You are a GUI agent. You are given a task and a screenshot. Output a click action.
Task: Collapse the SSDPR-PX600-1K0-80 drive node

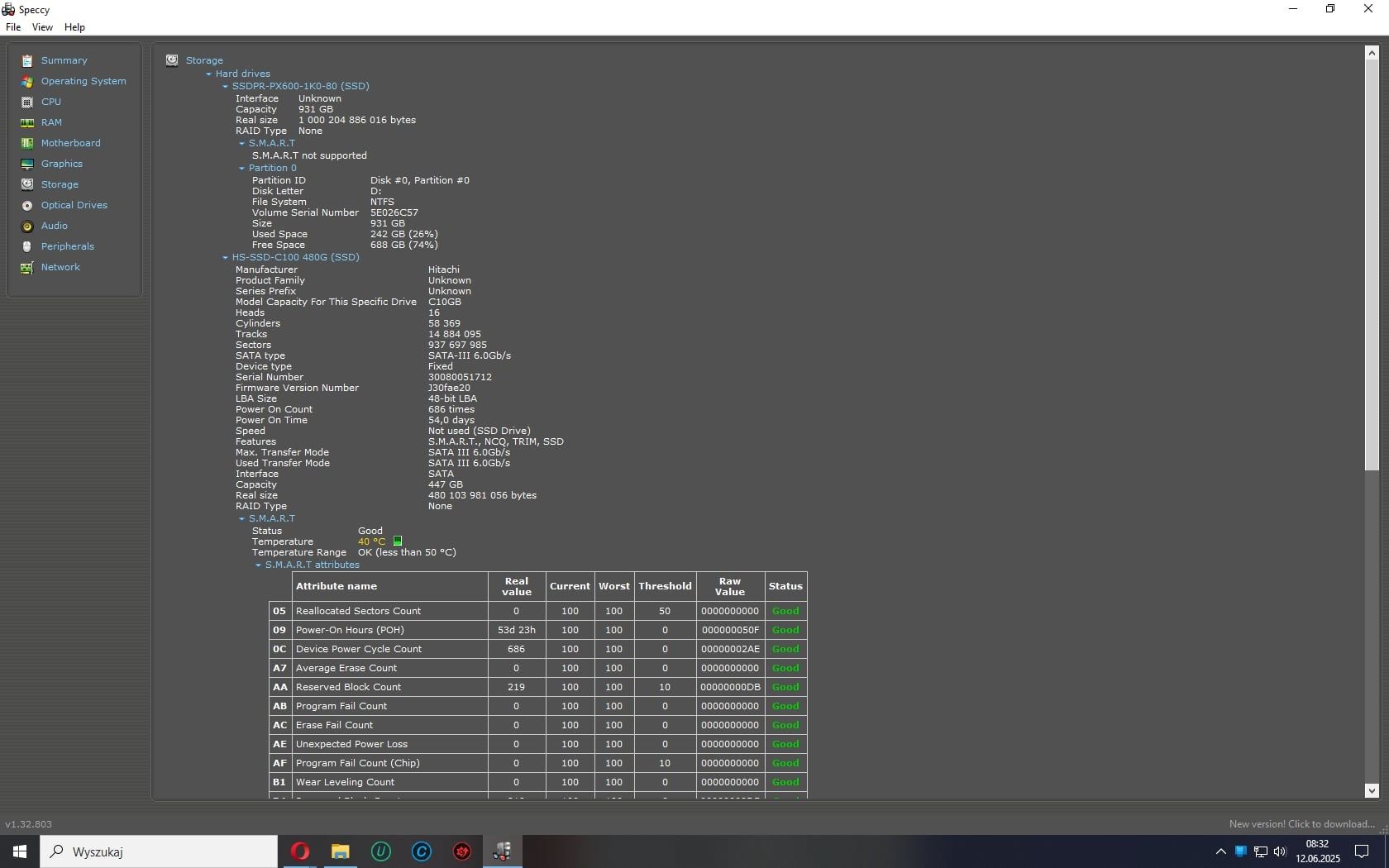tap(226, 87)
